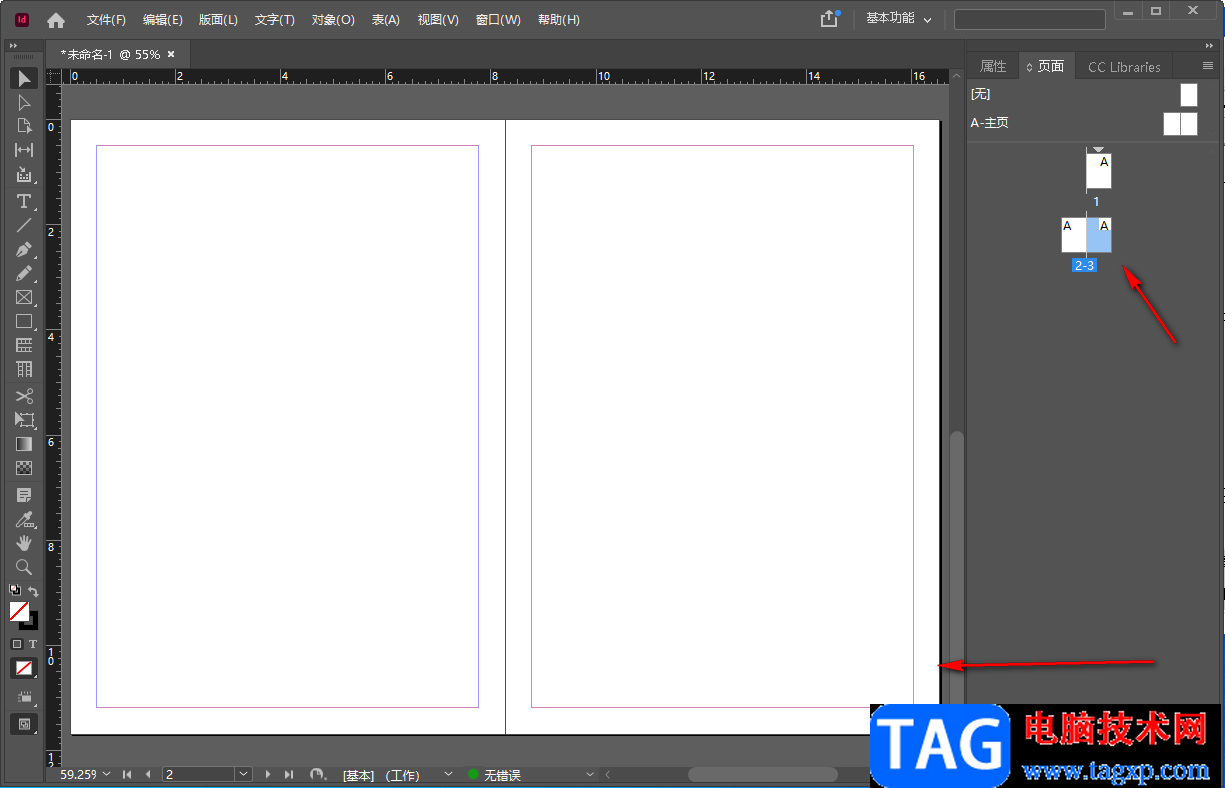The height and width of the screenshot is (788, 1225).
Task: Select the Eyedropper tool
Action: click(x=24, y=519)
